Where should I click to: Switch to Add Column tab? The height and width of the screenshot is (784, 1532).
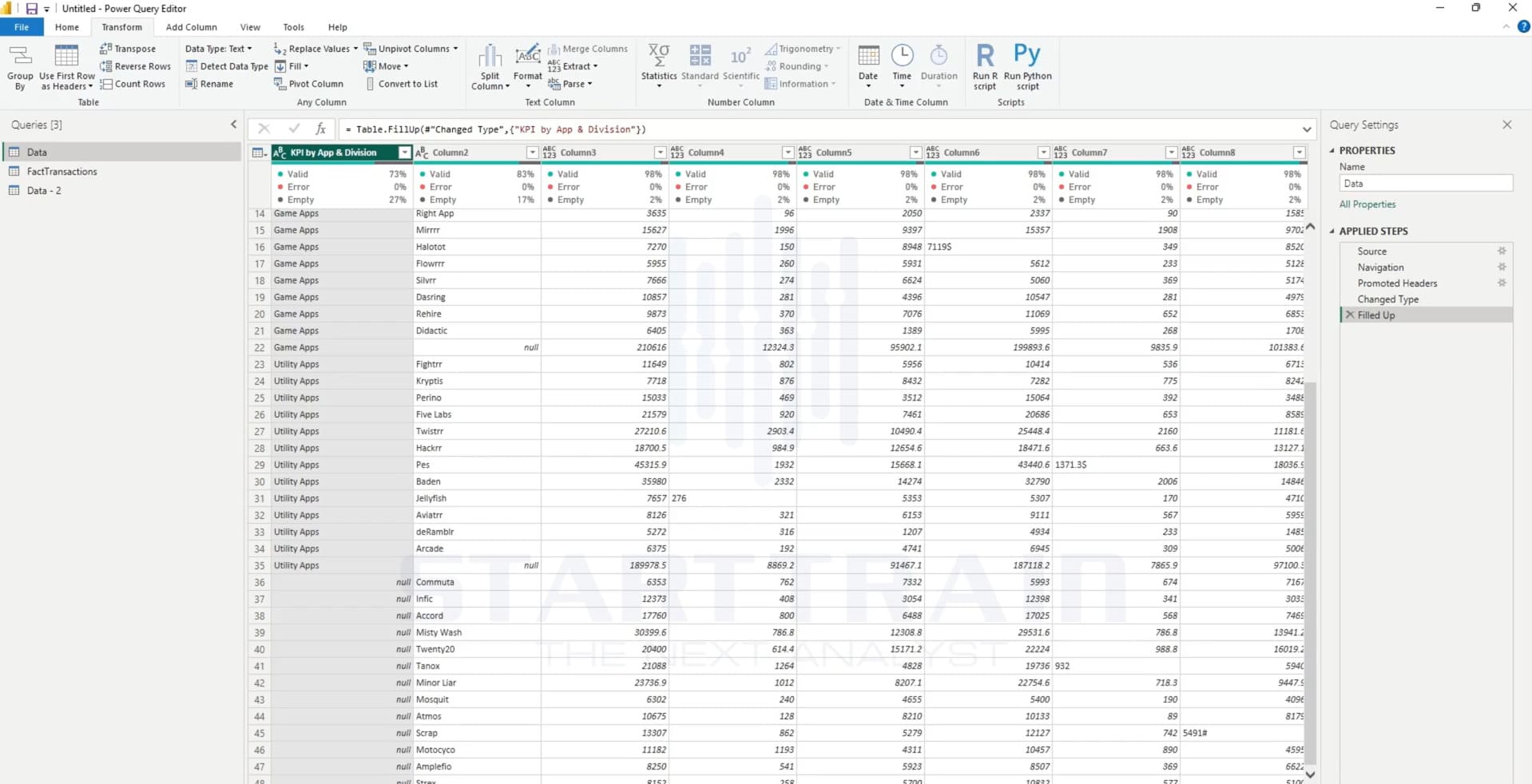[191, 27]
